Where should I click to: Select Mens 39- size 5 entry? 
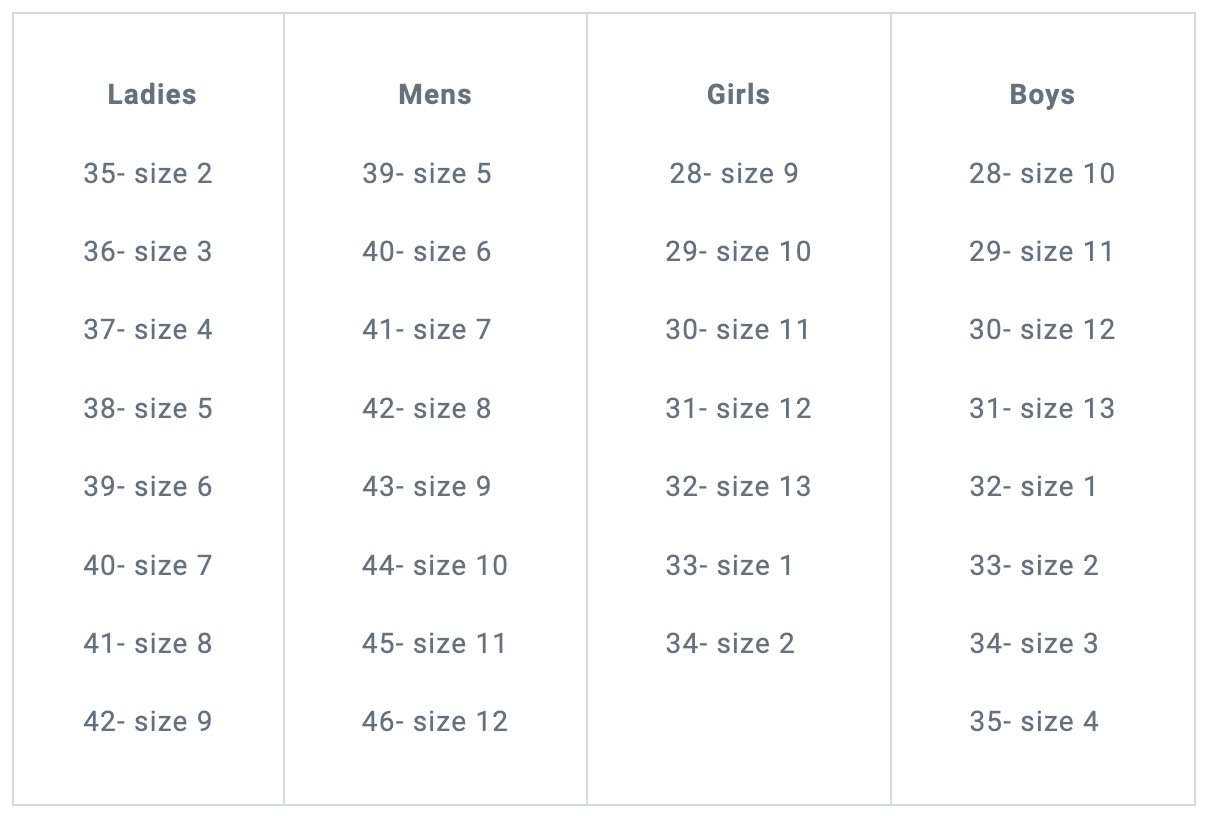pos(427,173)
